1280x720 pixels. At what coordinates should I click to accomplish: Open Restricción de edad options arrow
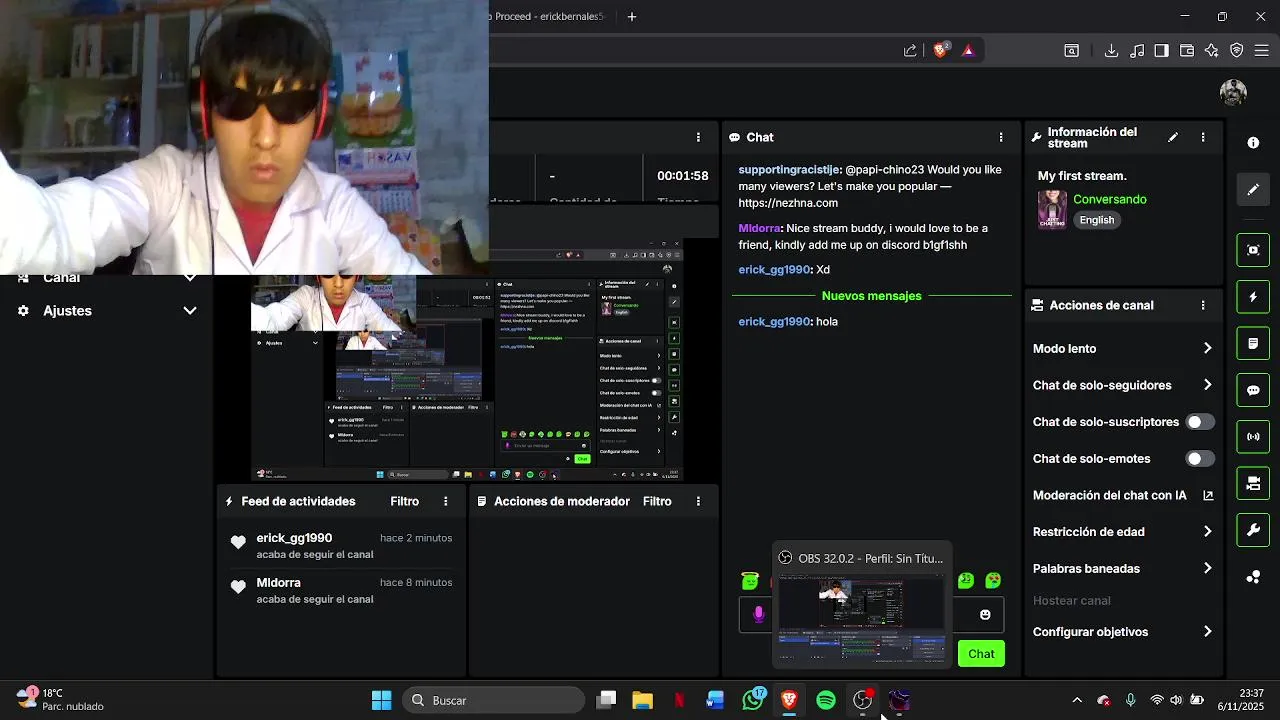1207,532
